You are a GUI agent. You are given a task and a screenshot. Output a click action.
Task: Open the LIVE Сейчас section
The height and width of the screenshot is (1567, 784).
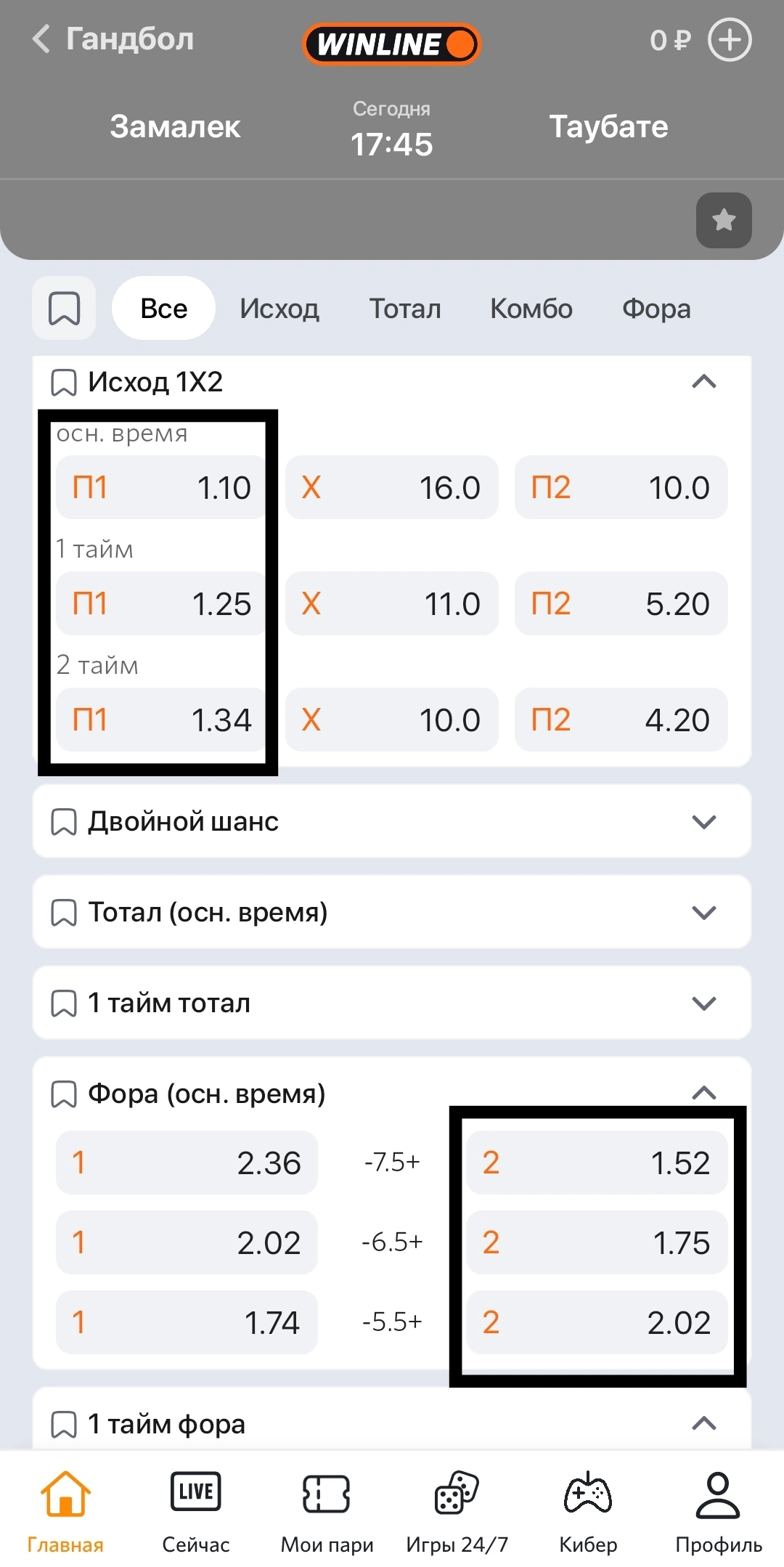coord(196,1510)
